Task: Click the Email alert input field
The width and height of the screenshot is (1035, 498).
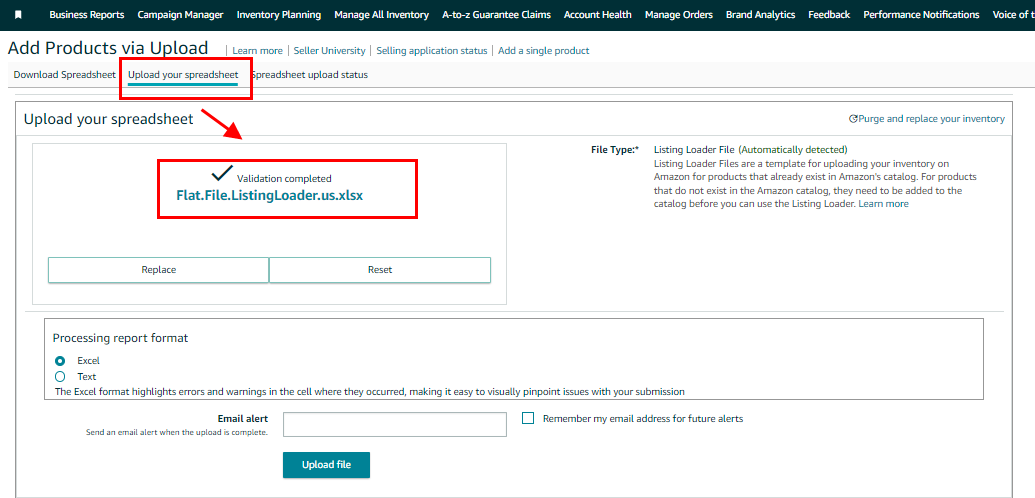Action: tap(395, 424)
